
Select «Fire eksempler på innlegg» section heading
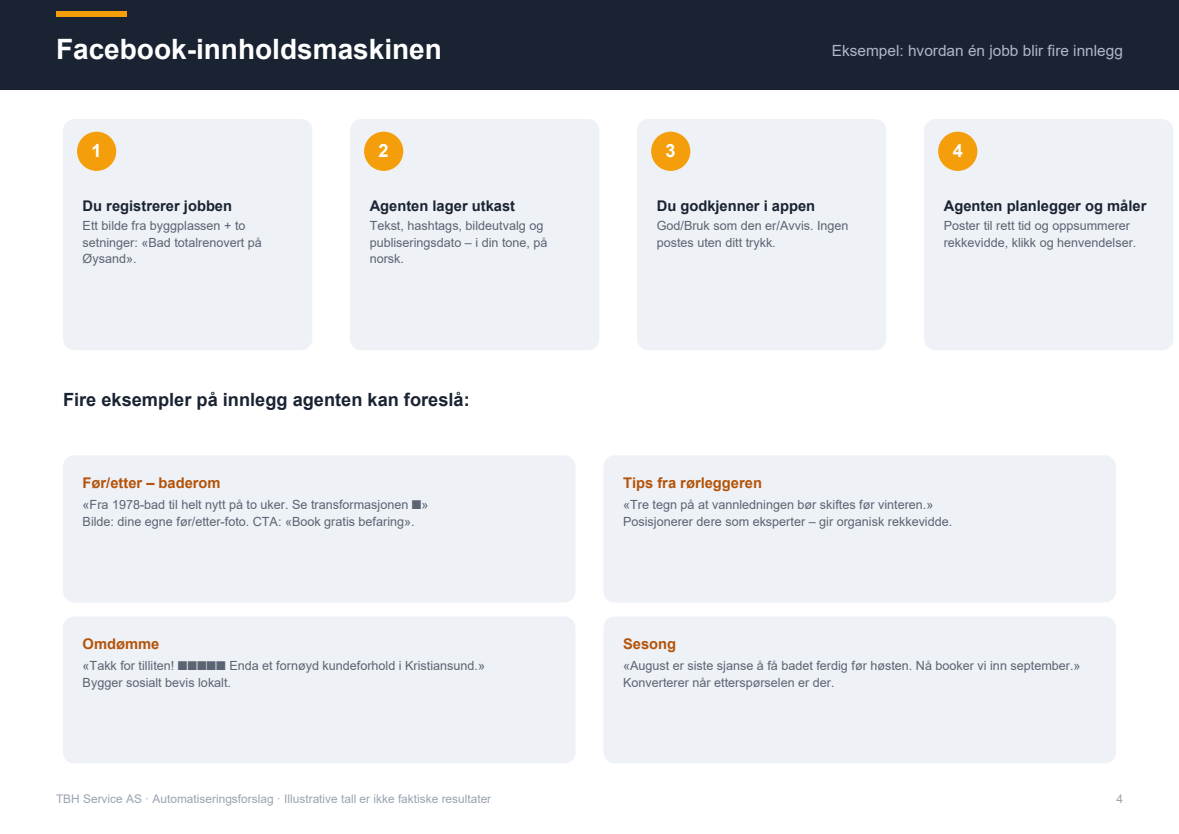click(x=266, y=400)
